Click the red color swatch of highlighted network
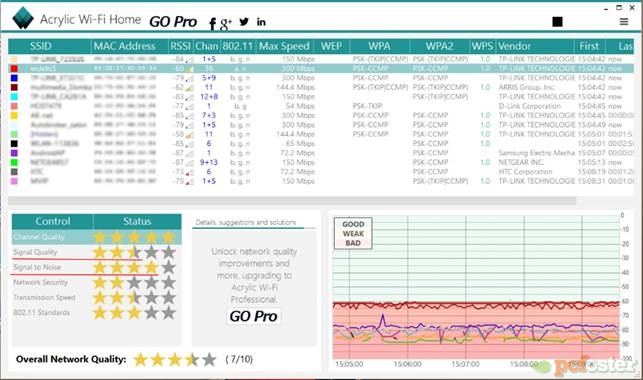 point(14,68)
